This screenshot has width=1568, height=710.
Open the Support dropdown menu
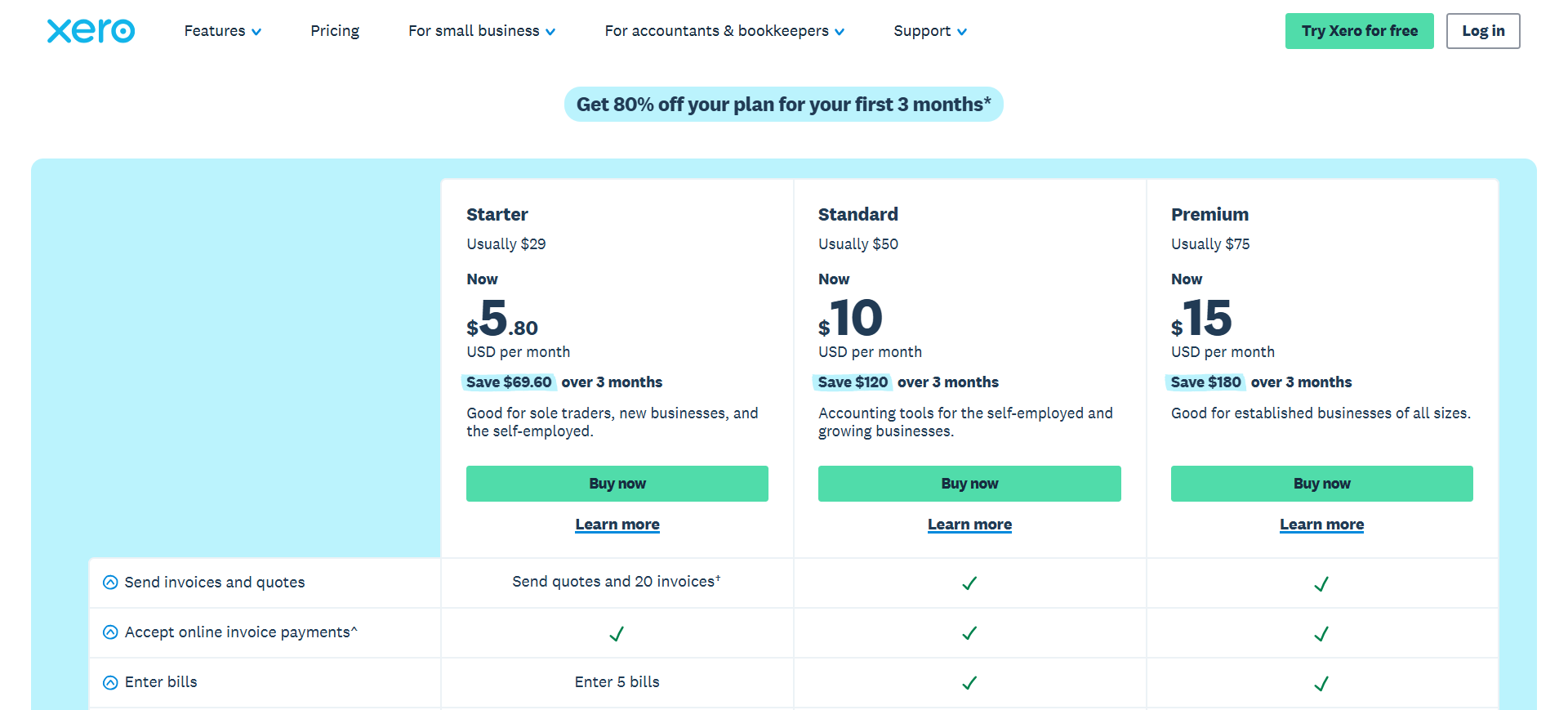pos(929,31)
